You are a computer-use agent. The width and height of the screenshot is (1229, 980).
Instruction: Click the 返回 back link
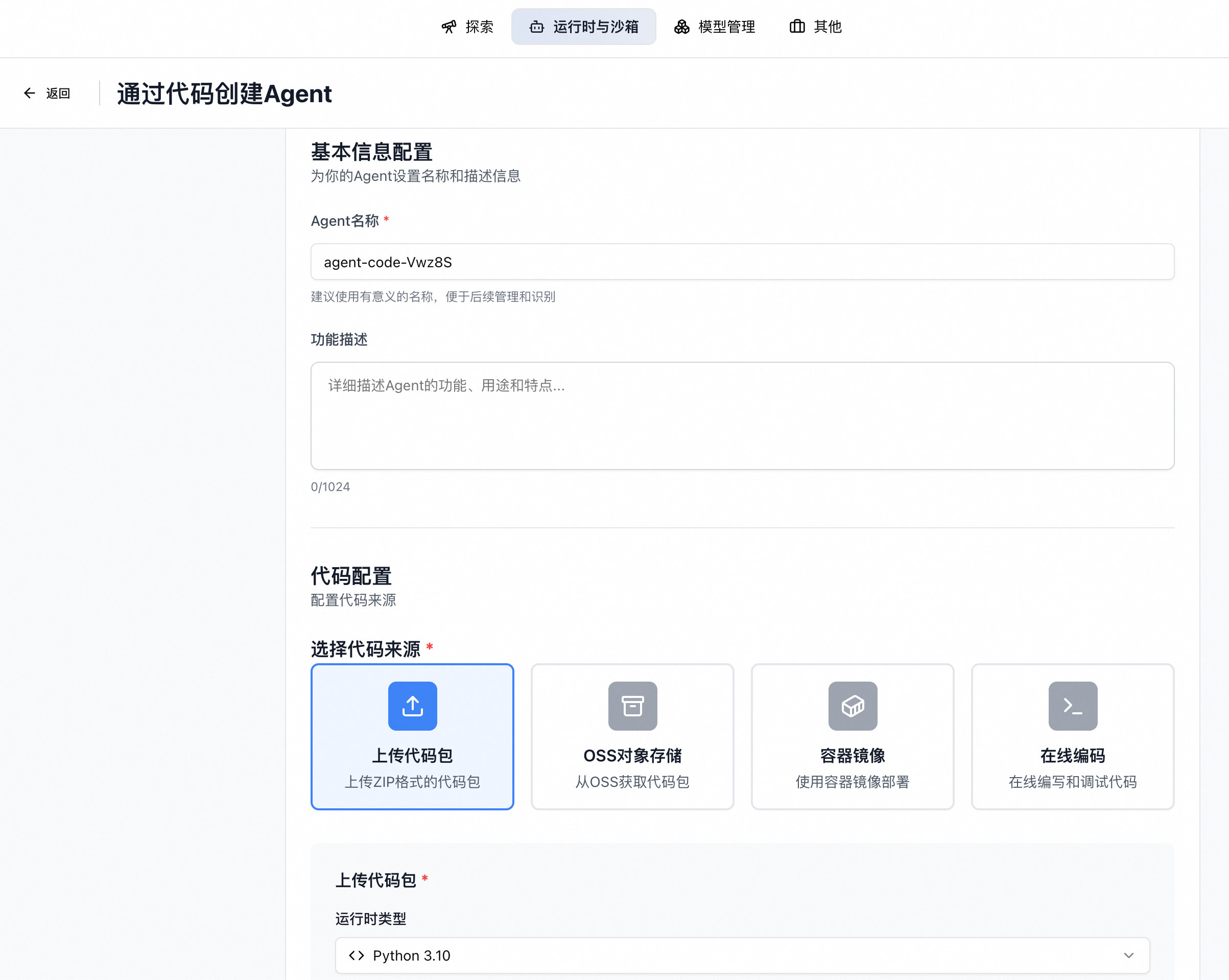click(x=58, y=93)
